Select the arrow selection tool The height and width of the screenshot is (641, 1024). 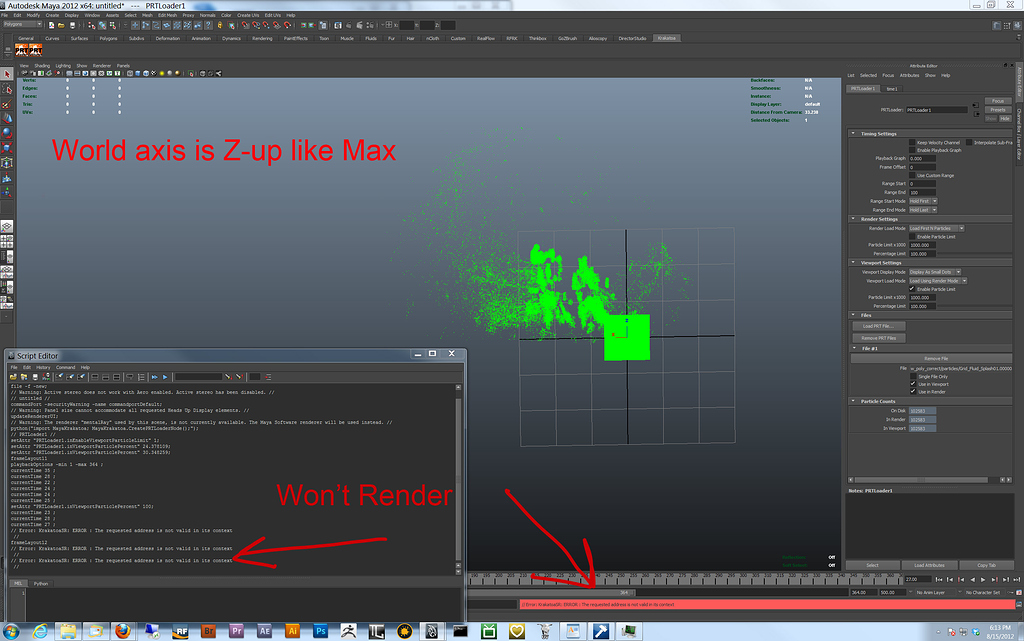(x=7, y=73)
